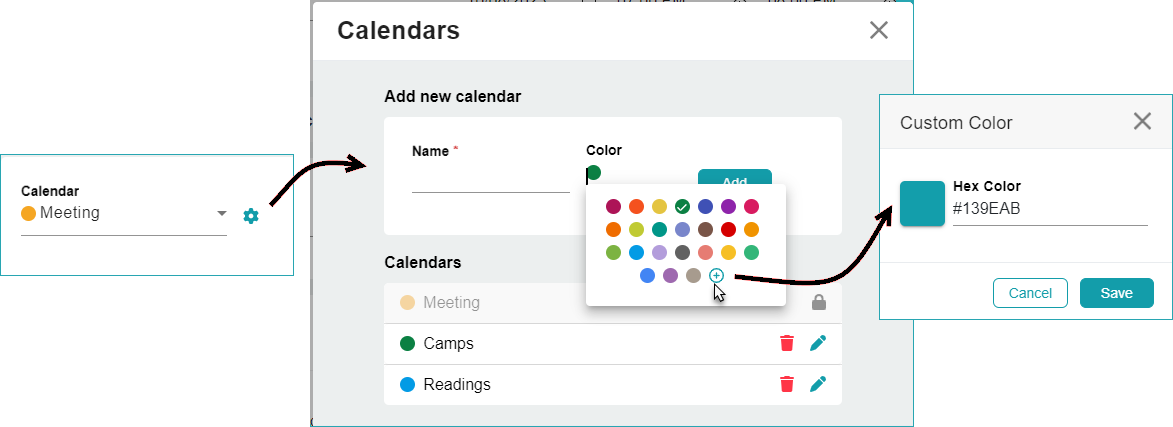The height and width of the screenshot is (427, 1173).
Task: Open calendar settings gear icon
Action: [251, 215]
